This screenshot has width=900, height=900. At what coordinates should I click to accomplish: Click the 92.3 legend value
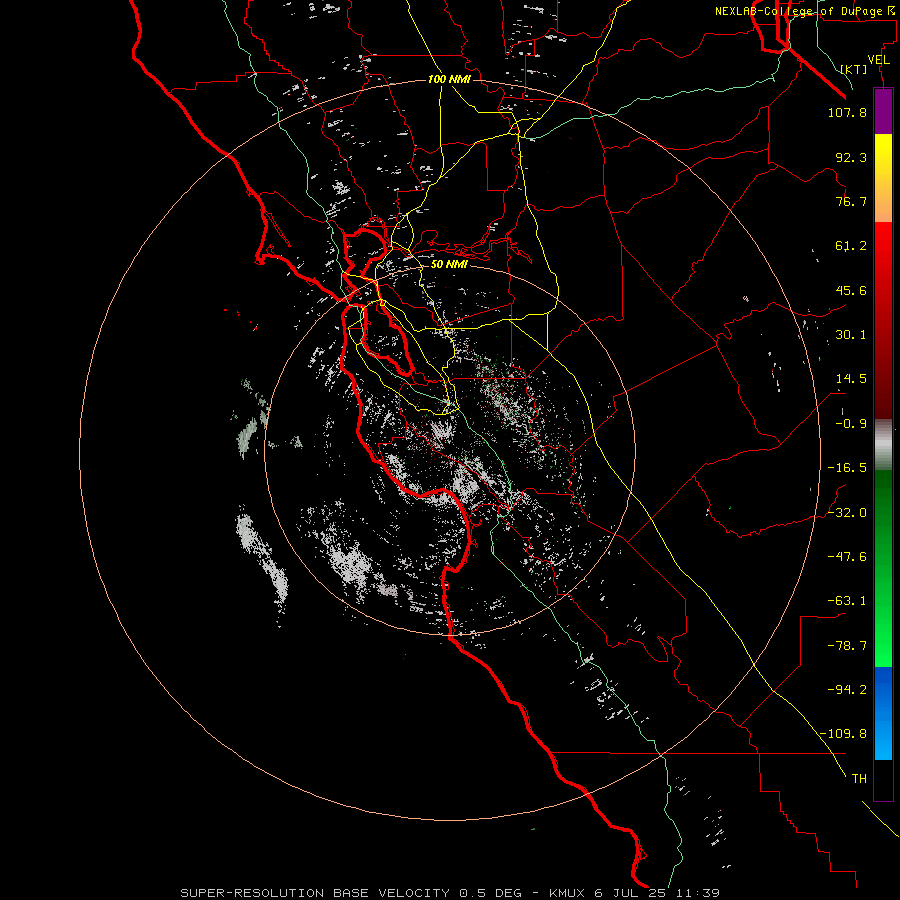coord(851,157)
